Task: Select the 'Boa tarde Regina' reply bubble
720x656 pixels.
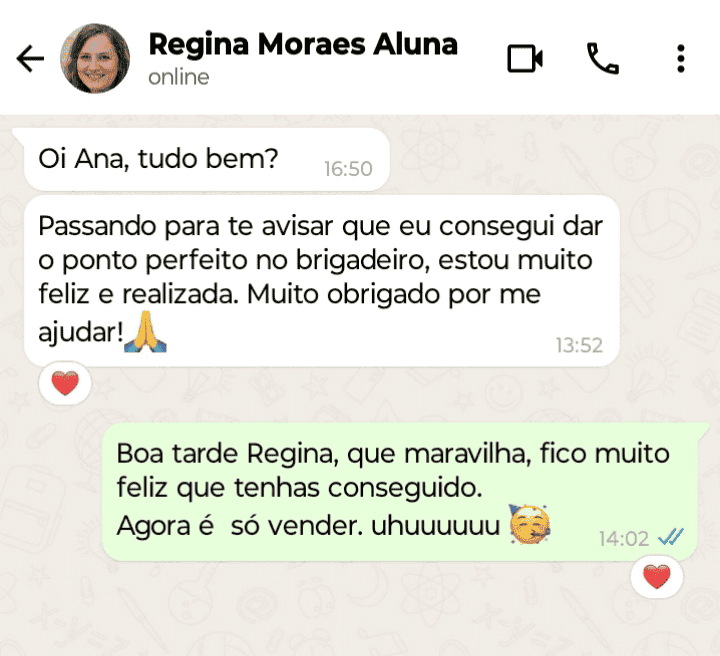Action: click(x=400, y=492)
